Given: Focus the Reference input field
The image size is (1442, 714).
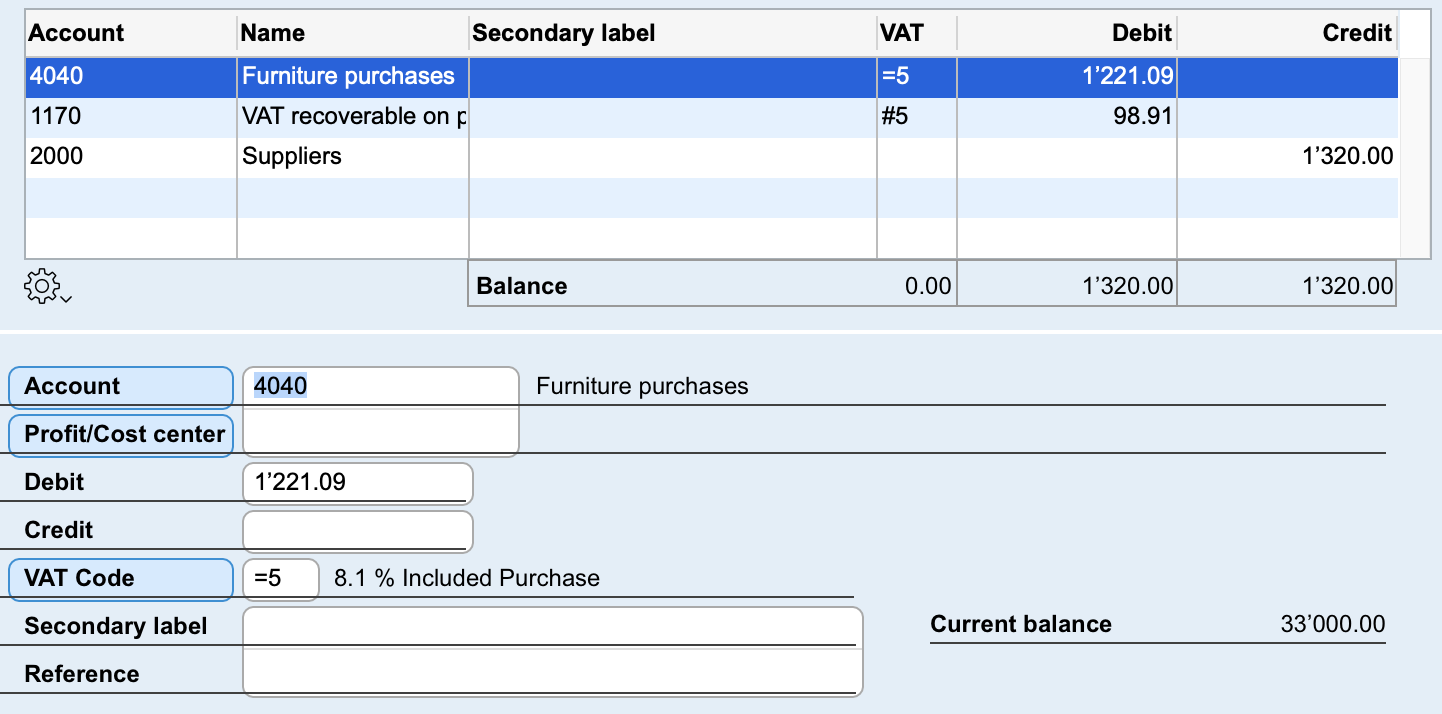Looking at the screenshot, I should tap(552, 674).
